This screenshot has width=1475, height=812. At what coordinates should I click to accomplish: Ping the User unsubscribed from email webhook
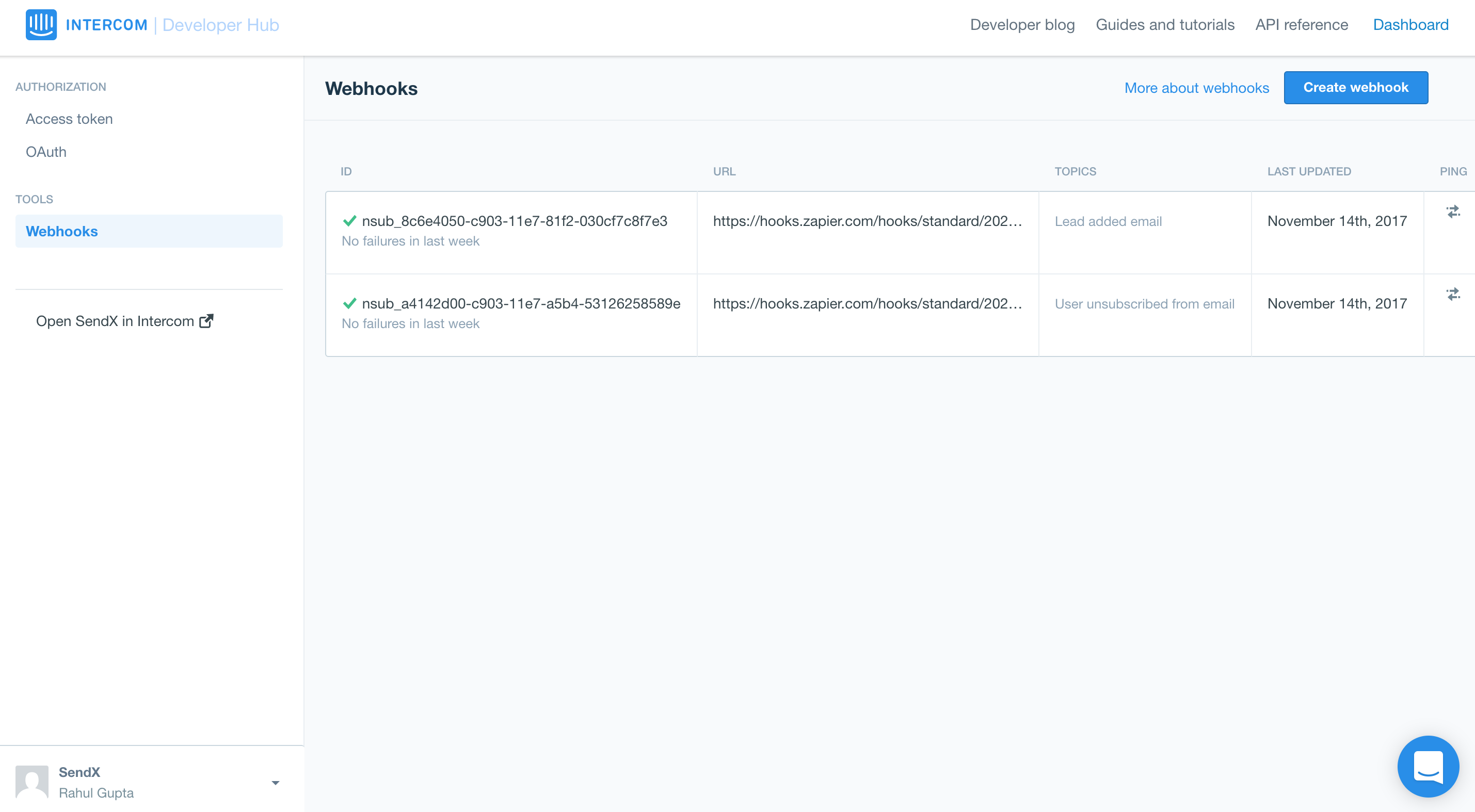point(1453,294)
